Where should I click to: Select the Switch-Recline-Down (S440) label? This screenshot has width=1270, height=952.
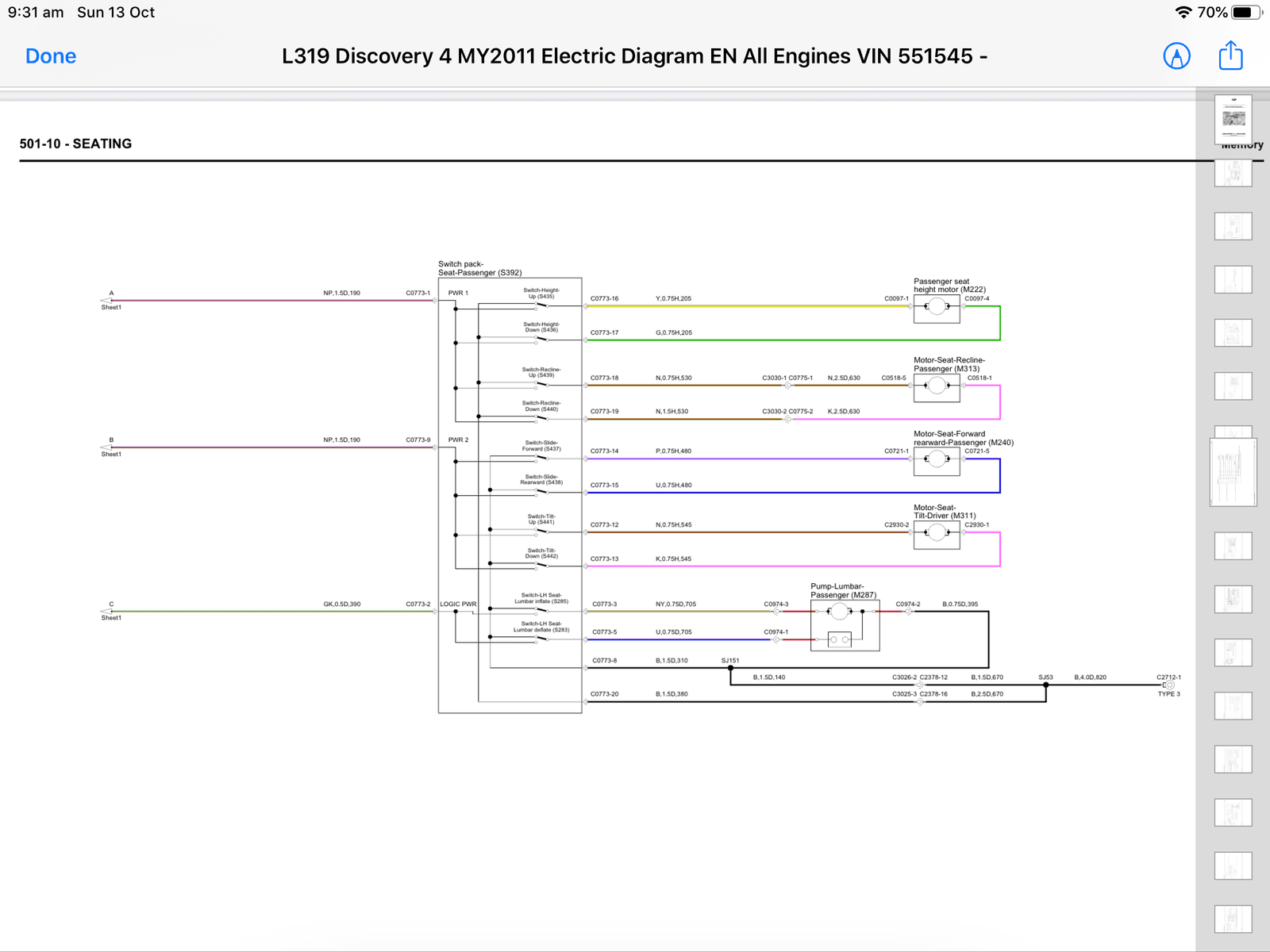pyautogui.click(x=541, y=405)
